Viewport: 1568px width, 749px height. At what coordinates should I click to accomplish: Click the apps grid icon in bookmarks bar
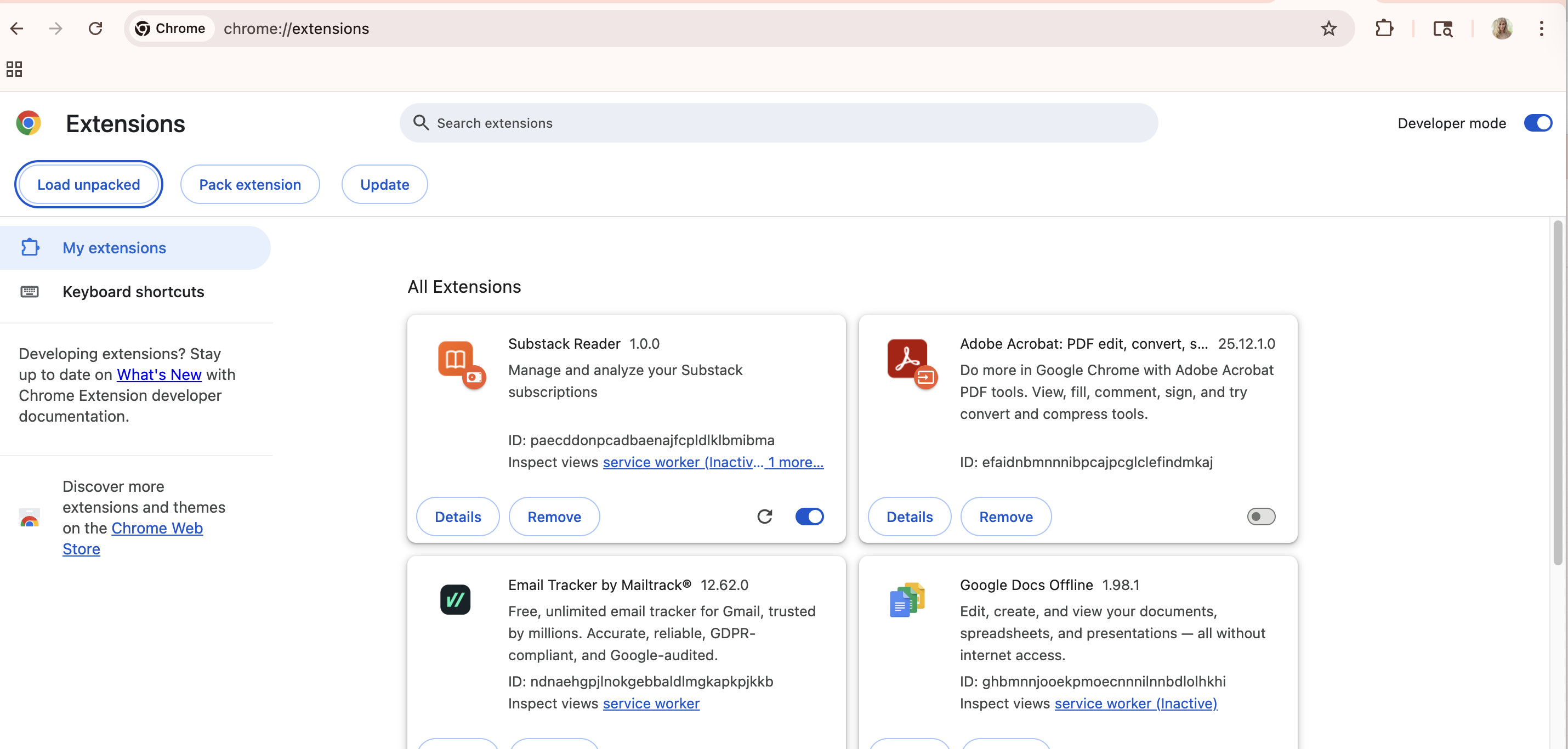14,69
